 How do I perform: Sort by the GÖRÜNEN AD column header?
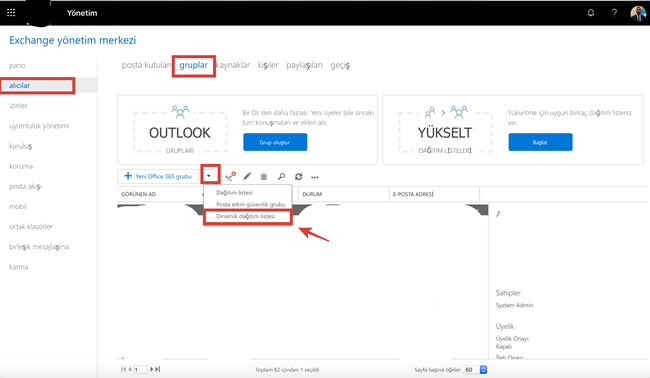pyautogui.click(x=138, y=194)
